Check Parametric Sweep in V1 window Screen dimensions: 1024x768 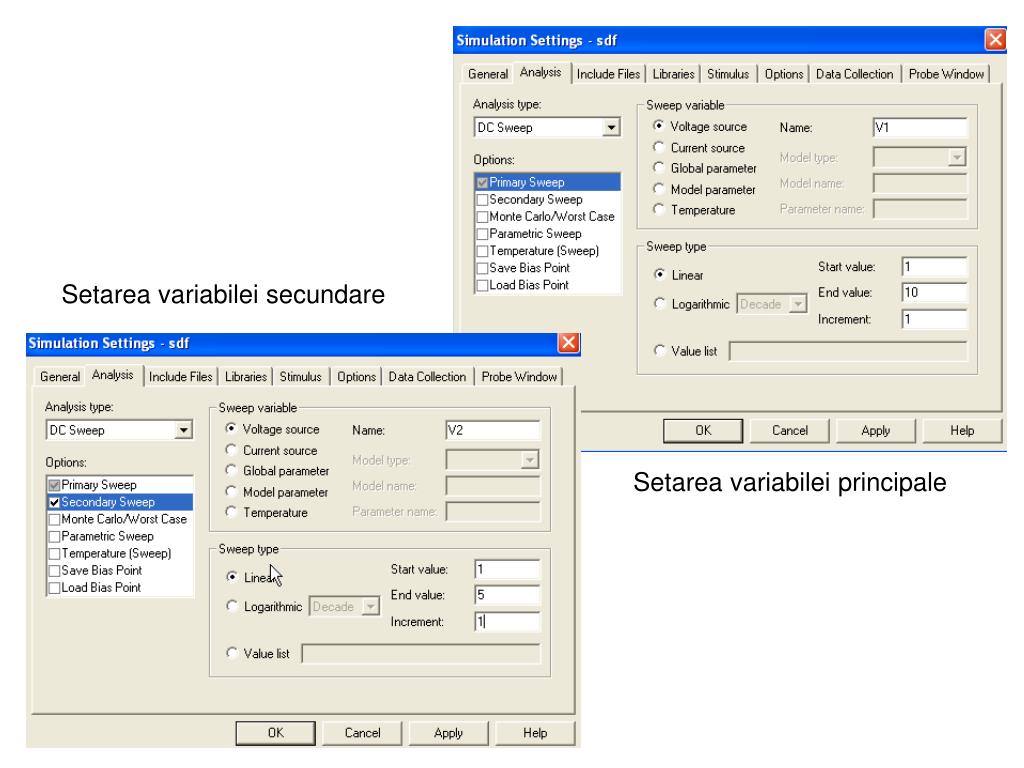click(x=483, y=234)
